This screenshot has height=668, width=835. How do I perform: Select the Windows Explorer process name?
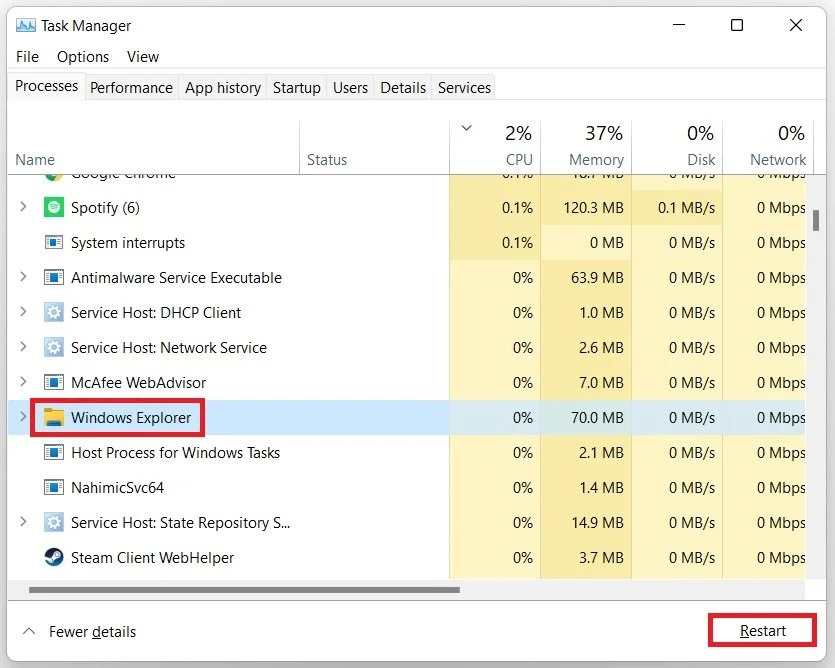pyautogui.click(x=131, y=418)
